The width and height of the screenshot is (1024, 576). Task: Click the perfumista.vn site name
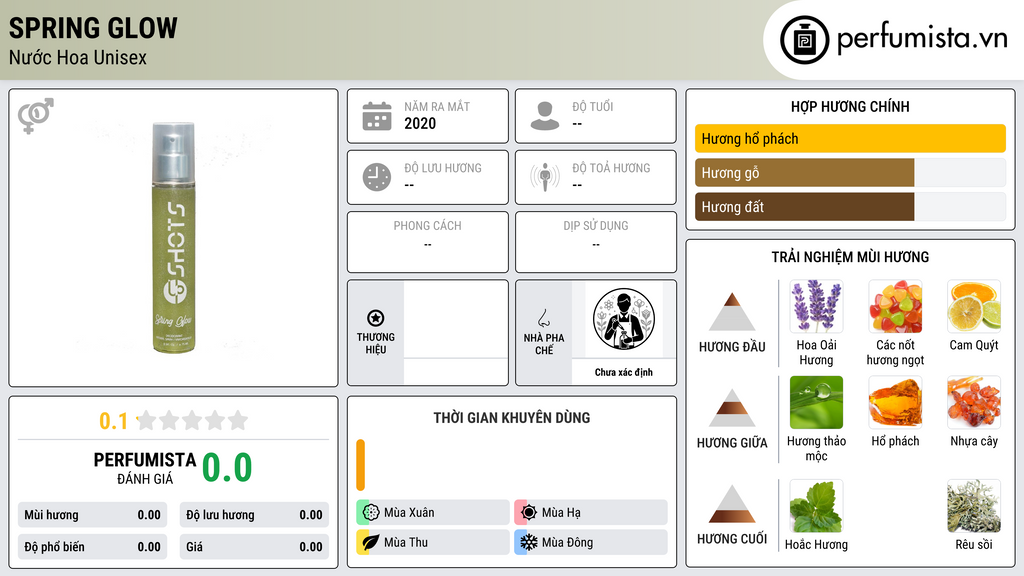[x=922, y=39]
